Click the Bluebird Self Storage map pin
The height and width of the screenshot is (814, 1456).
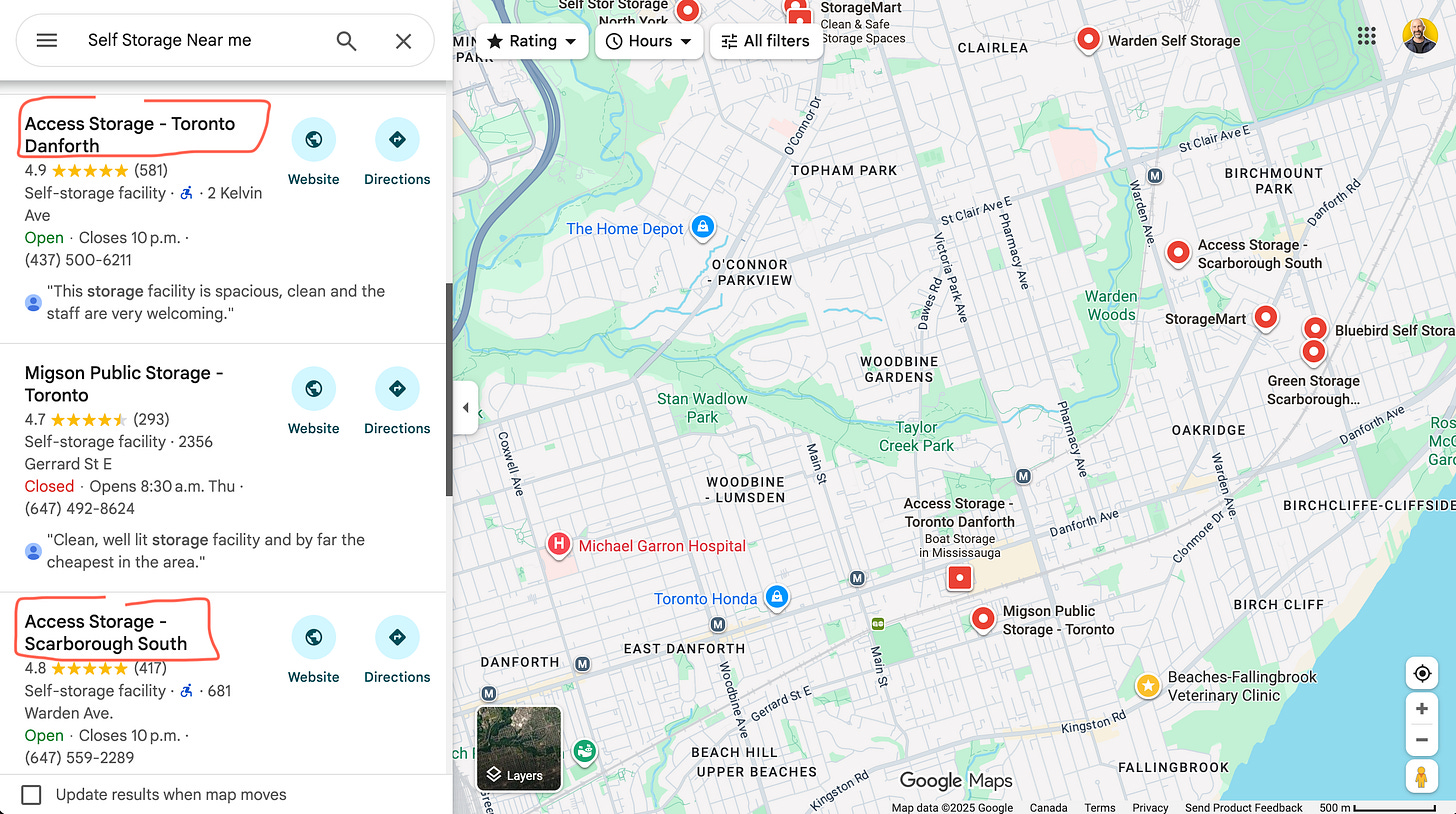point(1315,329)
